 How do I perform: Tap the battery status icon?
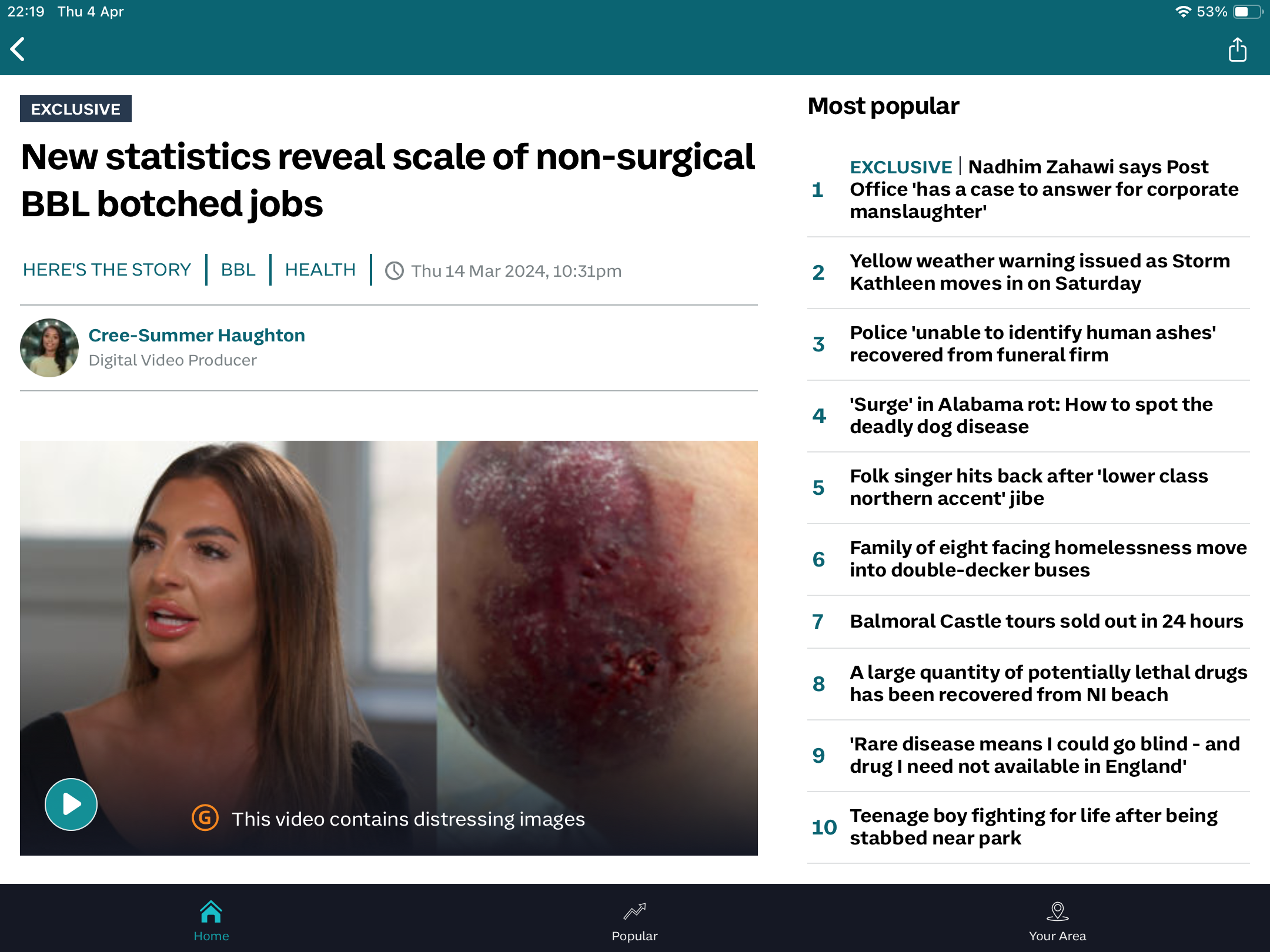tap(1248, 12)
